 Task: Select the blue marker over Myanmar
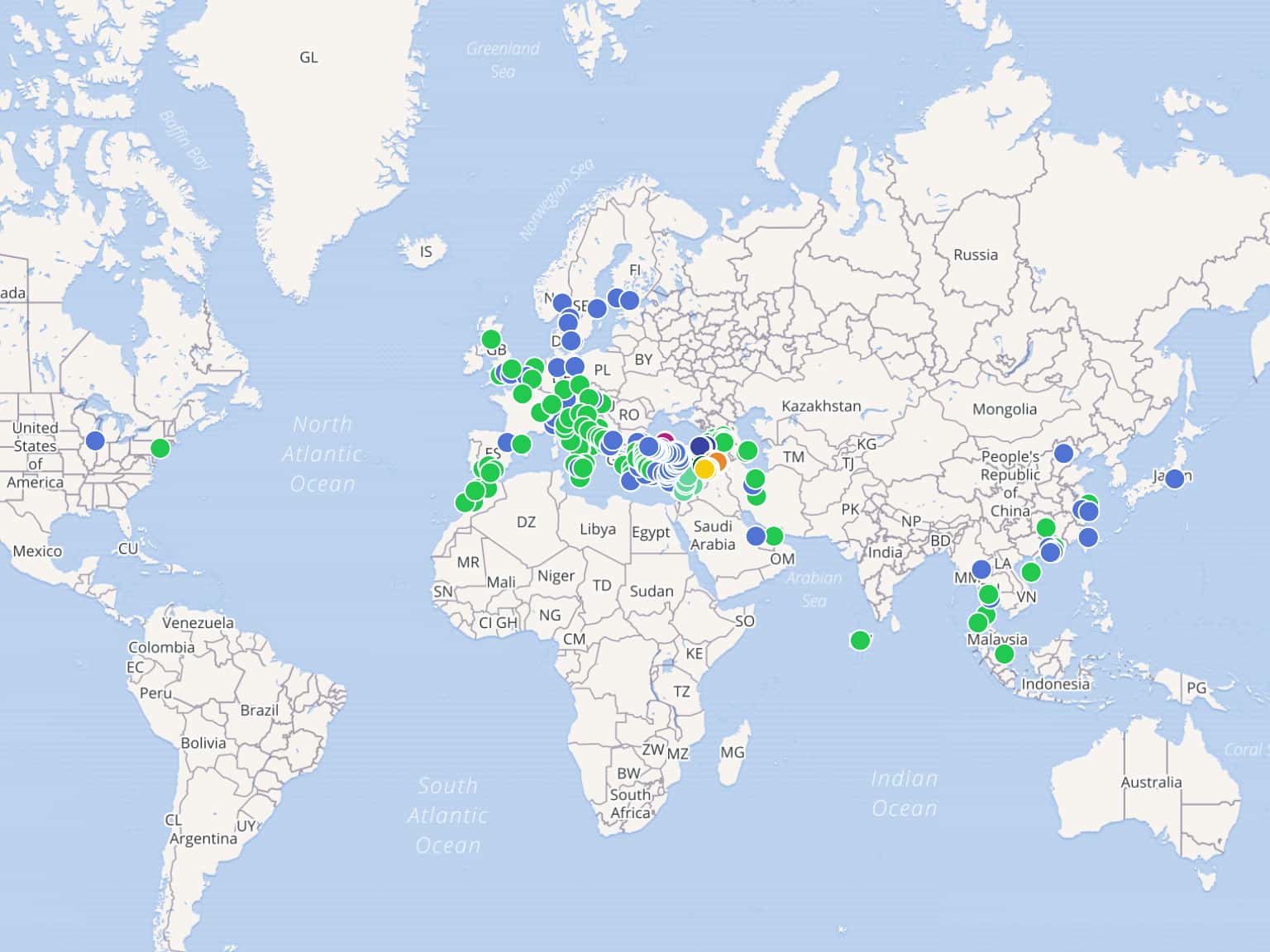[981, 569]
